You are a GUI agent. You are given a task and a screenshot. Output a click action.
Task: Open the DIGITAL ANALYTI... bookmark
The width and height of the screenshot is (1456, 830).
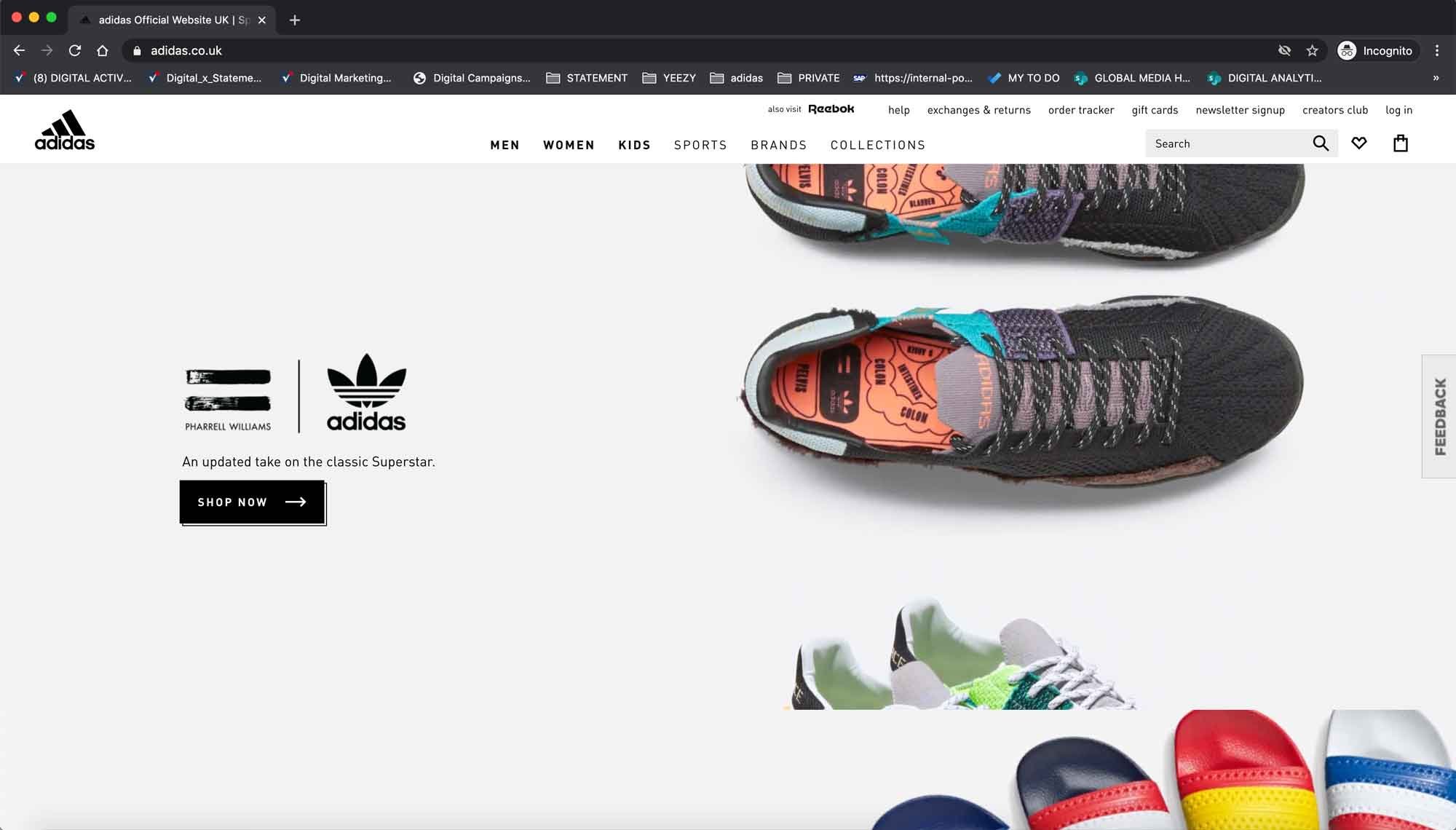coord(1265,78)
